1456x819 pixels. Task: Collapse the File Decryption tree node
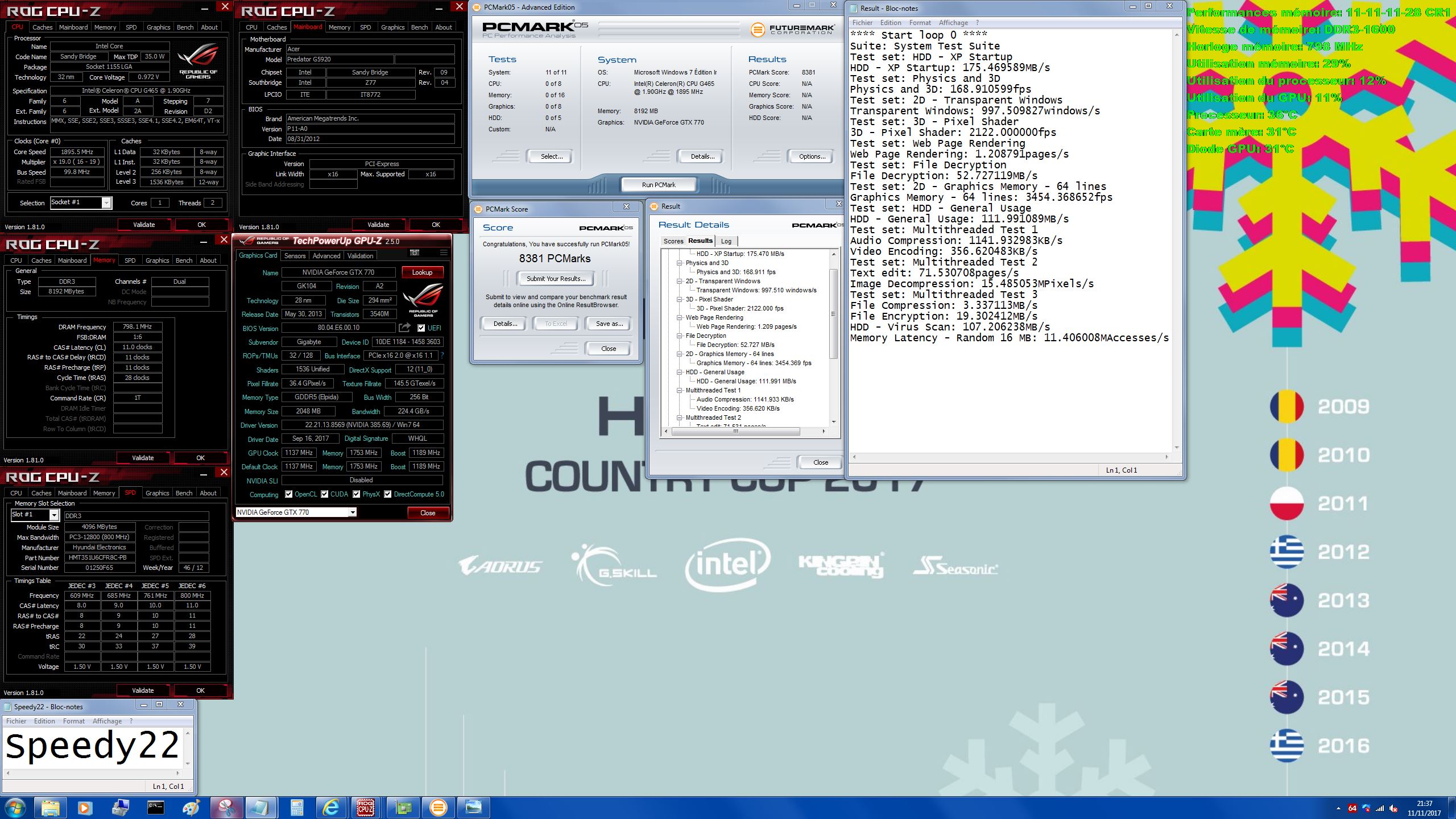tap(679, 336)
